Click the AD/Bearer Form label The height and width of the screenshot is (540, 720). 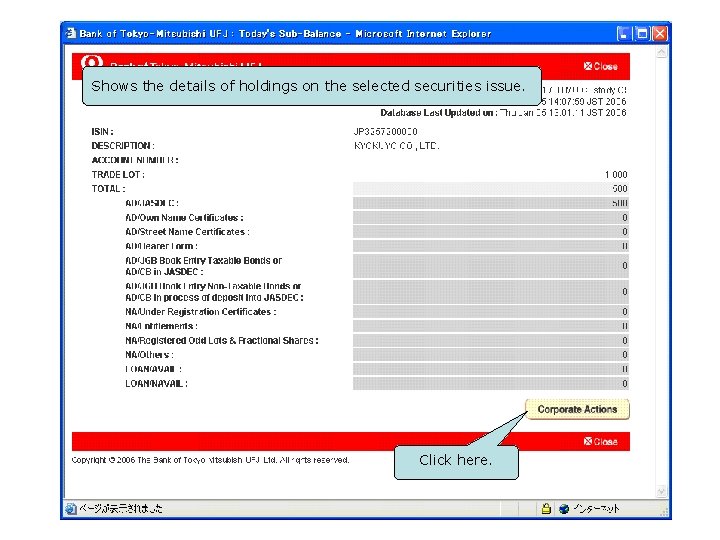coord(162,246)
